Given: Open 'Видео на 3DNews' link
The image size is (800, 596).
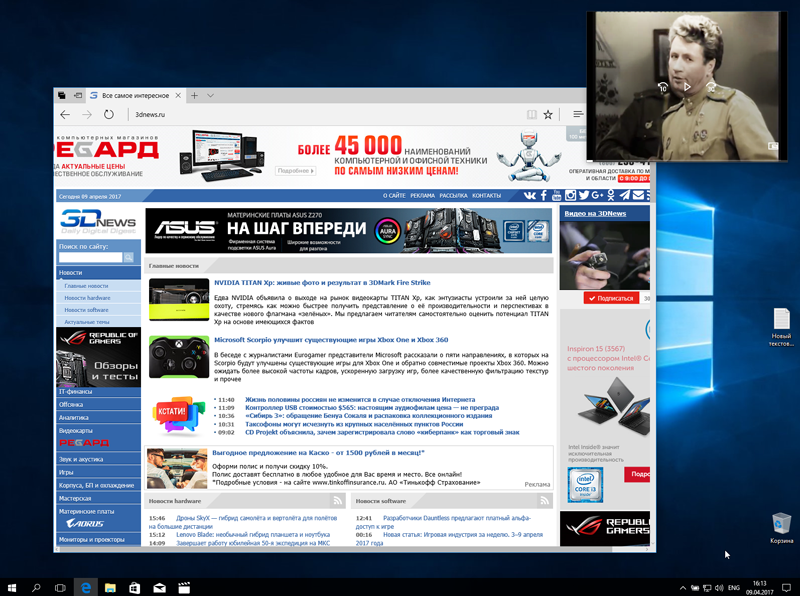Looking at the screenshot, I should [x=595, y=213].
